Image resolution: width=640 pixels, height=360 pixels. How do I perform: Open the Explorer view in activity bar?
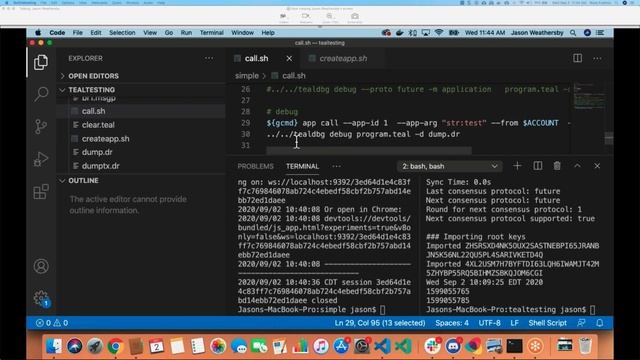coord(41,62)
